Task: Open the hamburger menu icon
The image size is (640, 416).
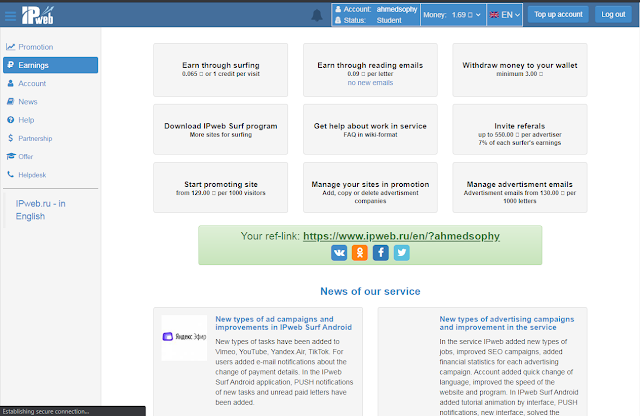Action: click(10, 16)
